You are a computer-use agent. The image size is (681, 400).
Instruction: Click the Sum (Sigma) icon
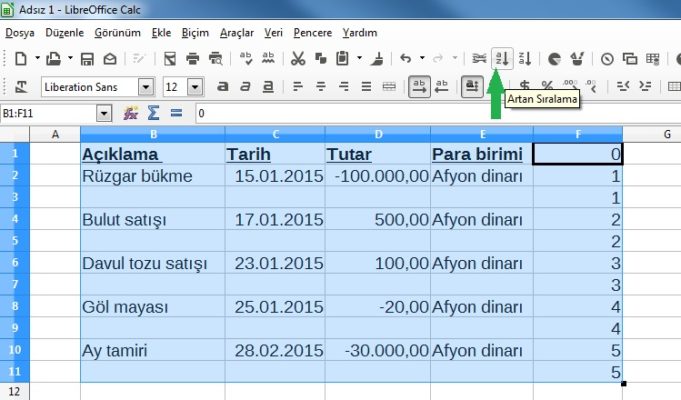click(x=153, y=113)
